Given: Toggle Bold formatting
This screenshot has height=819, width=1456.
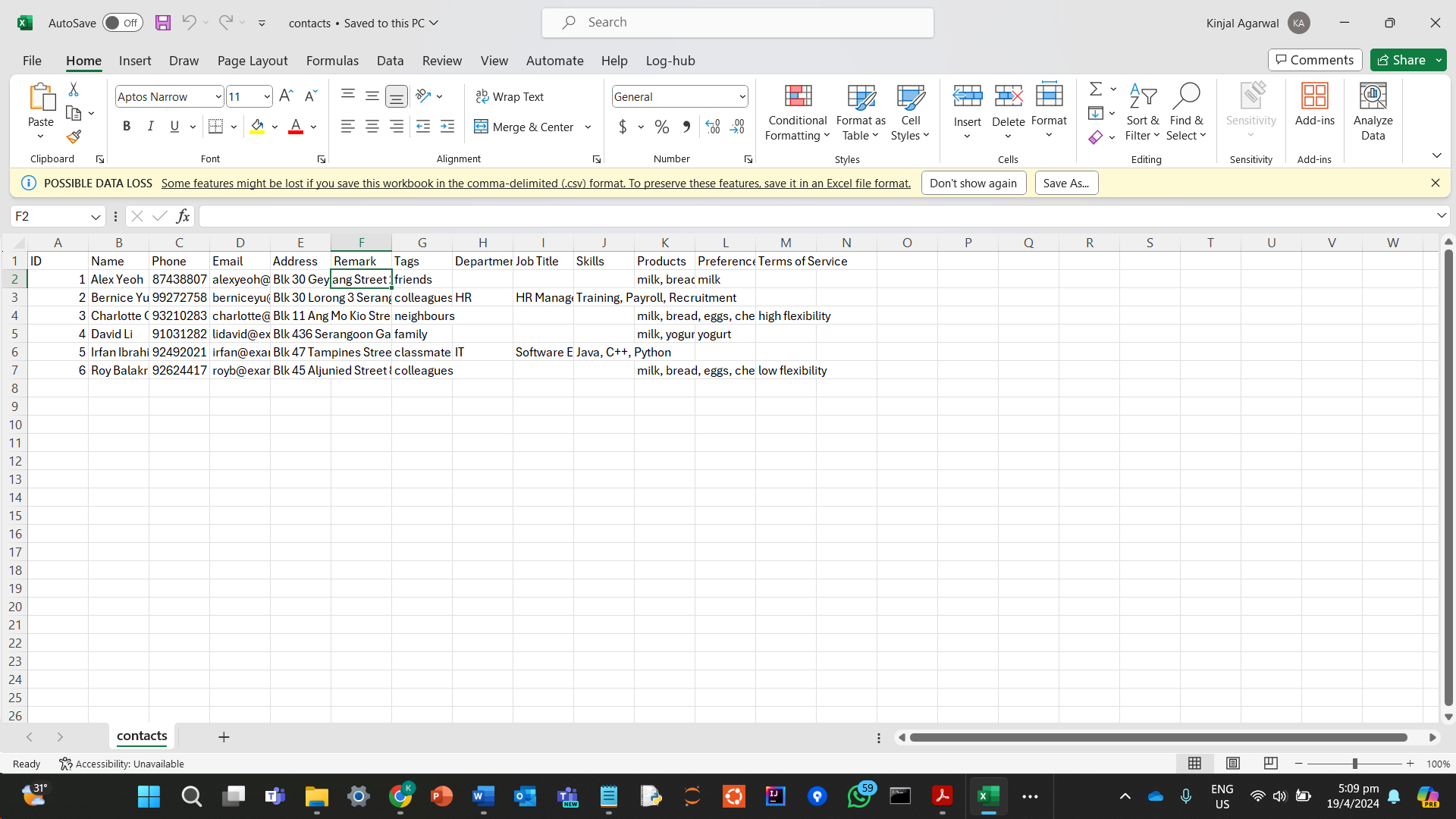Looking at the screenshot, I should click(x=127, y=127).
